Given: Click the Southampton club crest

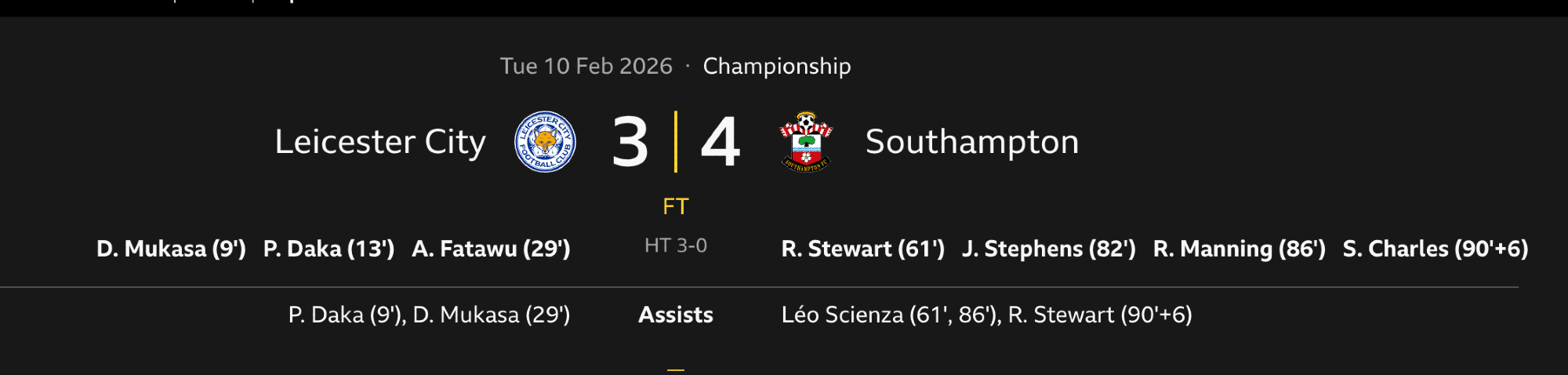Looking at the screenshot, I should coord(806,142).
